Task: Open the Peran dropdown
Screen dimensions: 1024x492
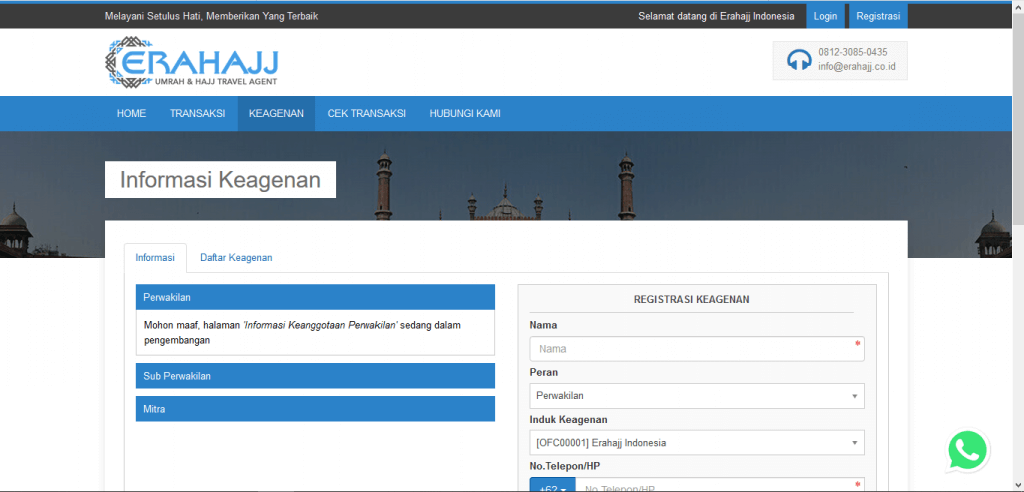Action: tap(696, 396)
